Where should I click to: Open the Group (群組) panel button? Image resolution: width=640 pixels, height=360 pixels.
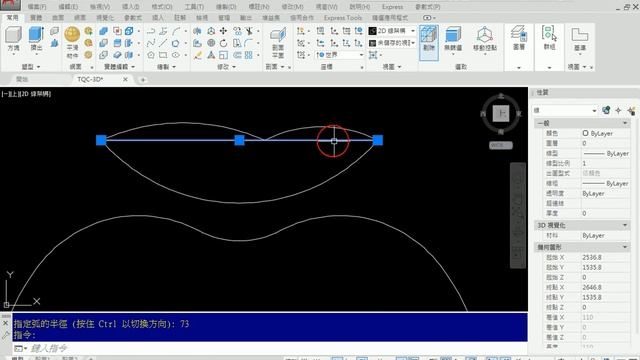(x=549, y=39)
